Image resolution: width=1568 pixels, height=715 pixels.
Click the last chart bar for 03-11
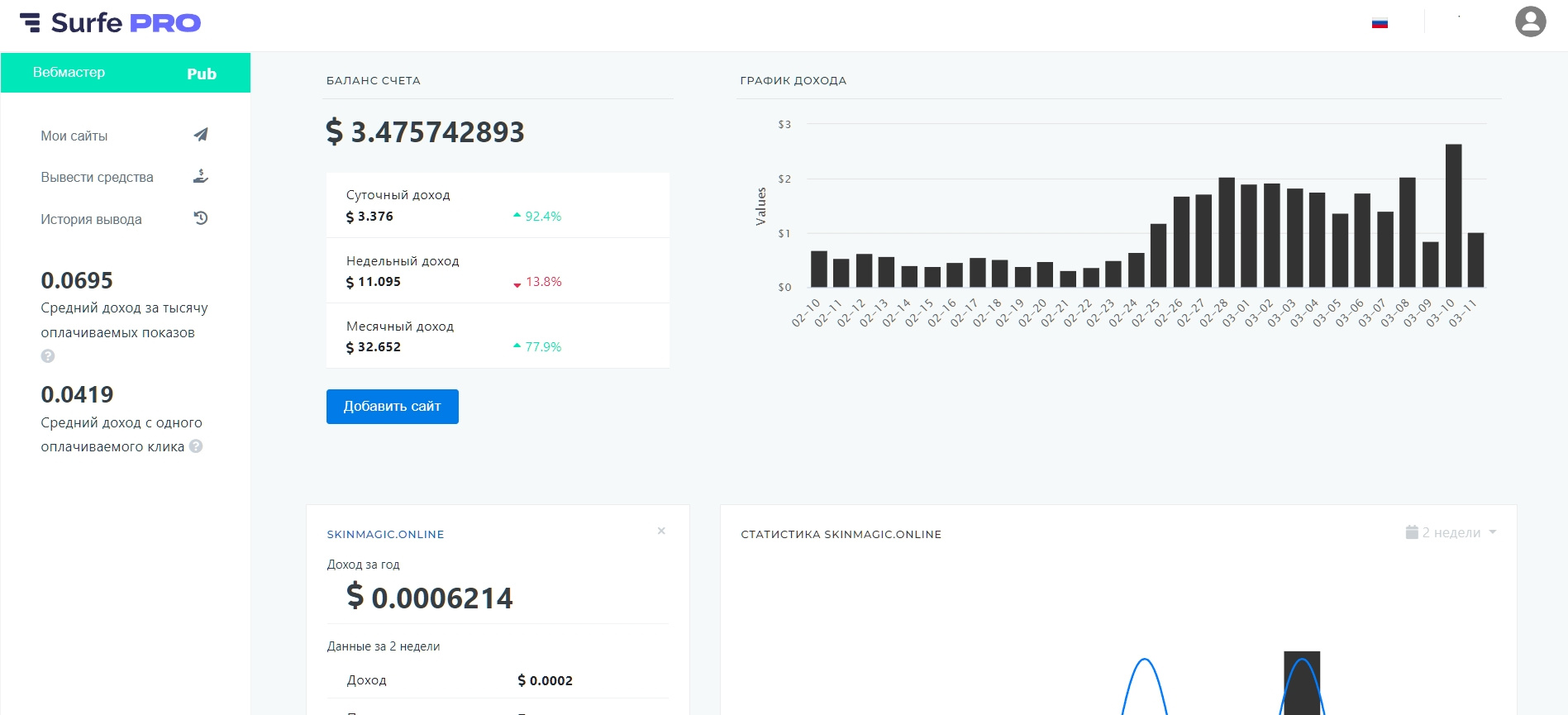point(1476,260)
